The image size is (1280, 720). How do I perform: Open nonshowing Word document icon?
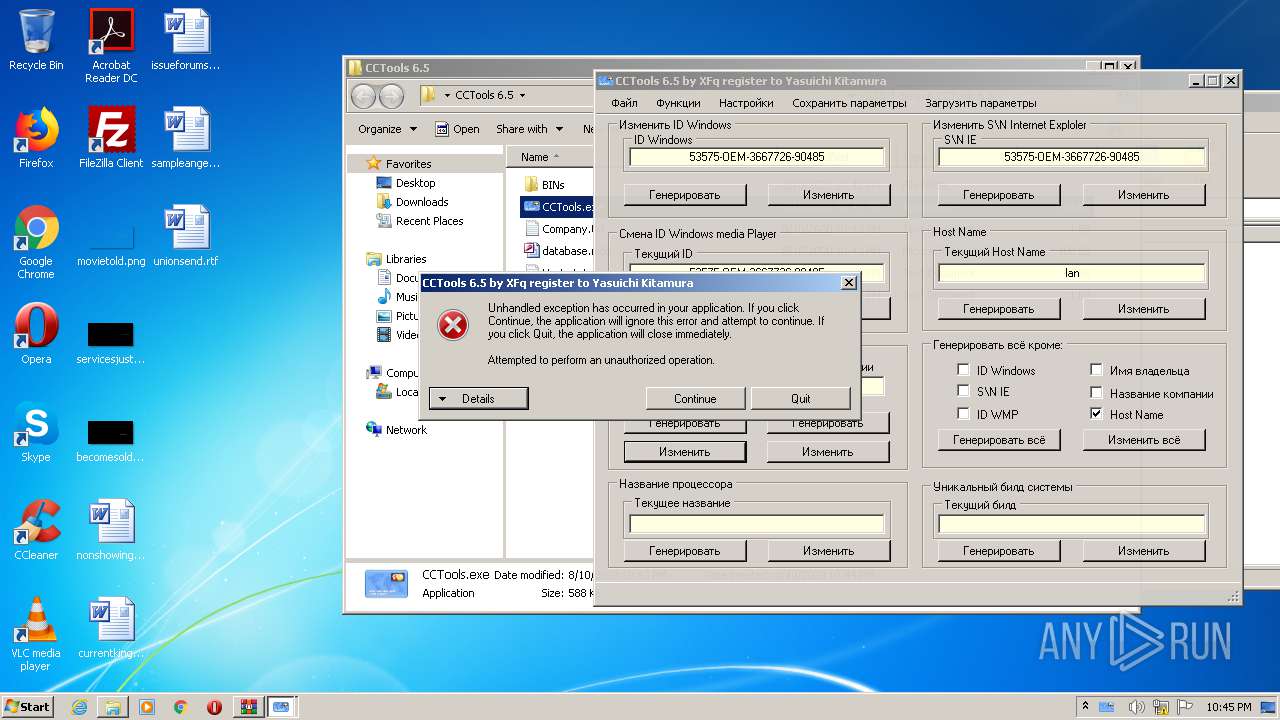[111, 529]
